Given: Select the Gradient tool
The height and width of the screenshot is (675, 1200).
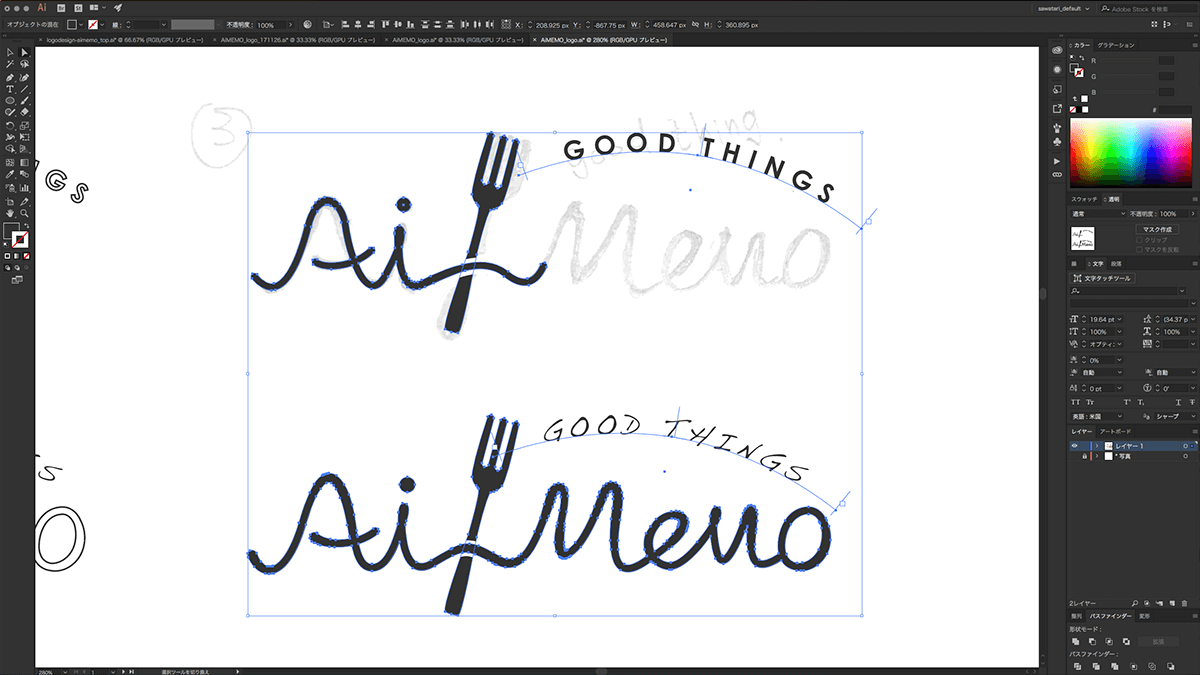Looking at the screenshot, I should click(24, 162).
